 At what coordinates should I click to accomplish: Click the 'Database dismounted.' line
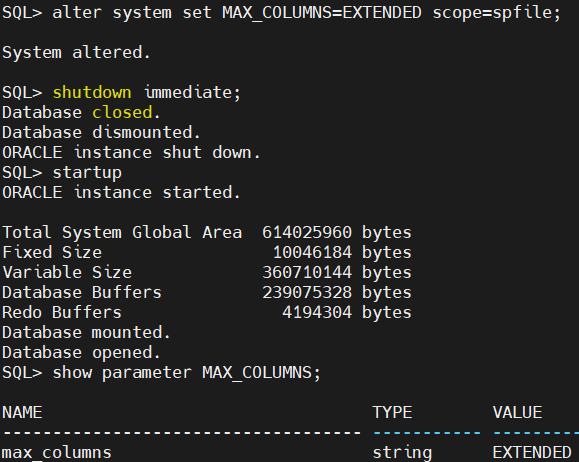click(x=101, y=132)
